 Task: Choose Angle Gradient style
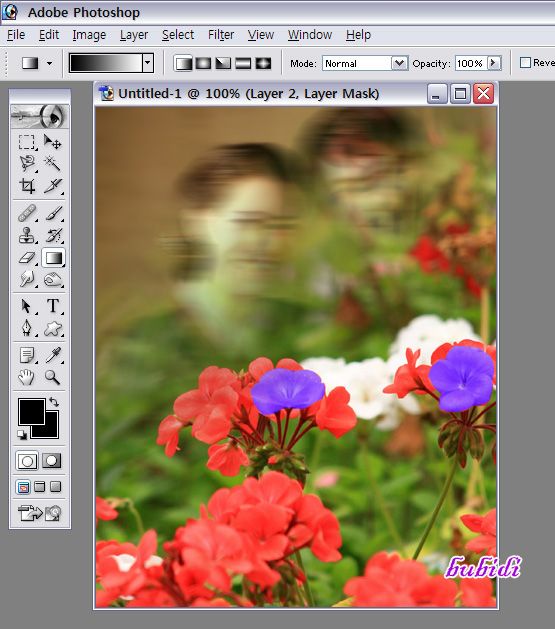pyautogui.click(x=223, y=63)
